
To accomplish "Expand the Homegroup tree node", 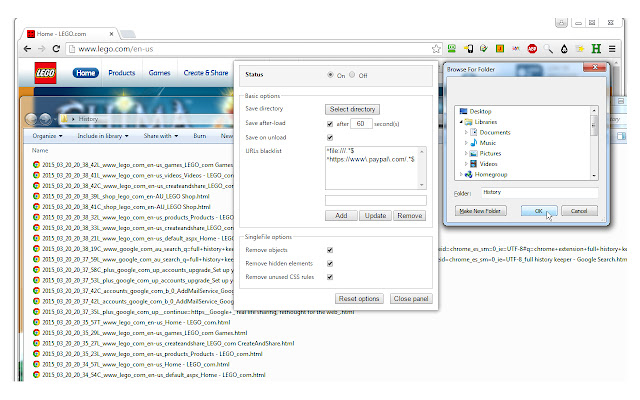I will pyautogui.click(x=461, y=174).
